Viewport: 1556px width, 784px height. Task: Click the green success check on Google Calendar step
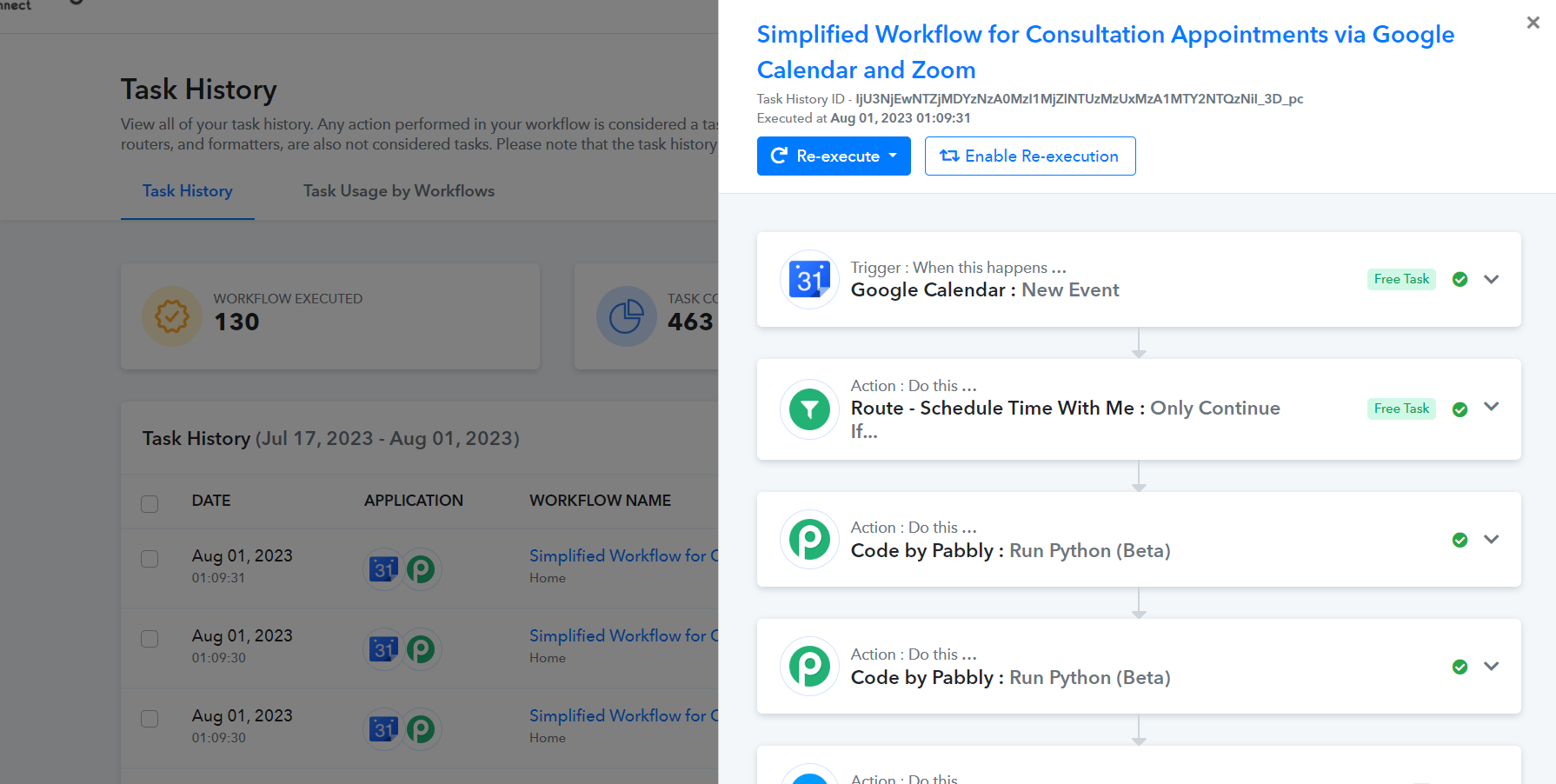[1460, 279]
